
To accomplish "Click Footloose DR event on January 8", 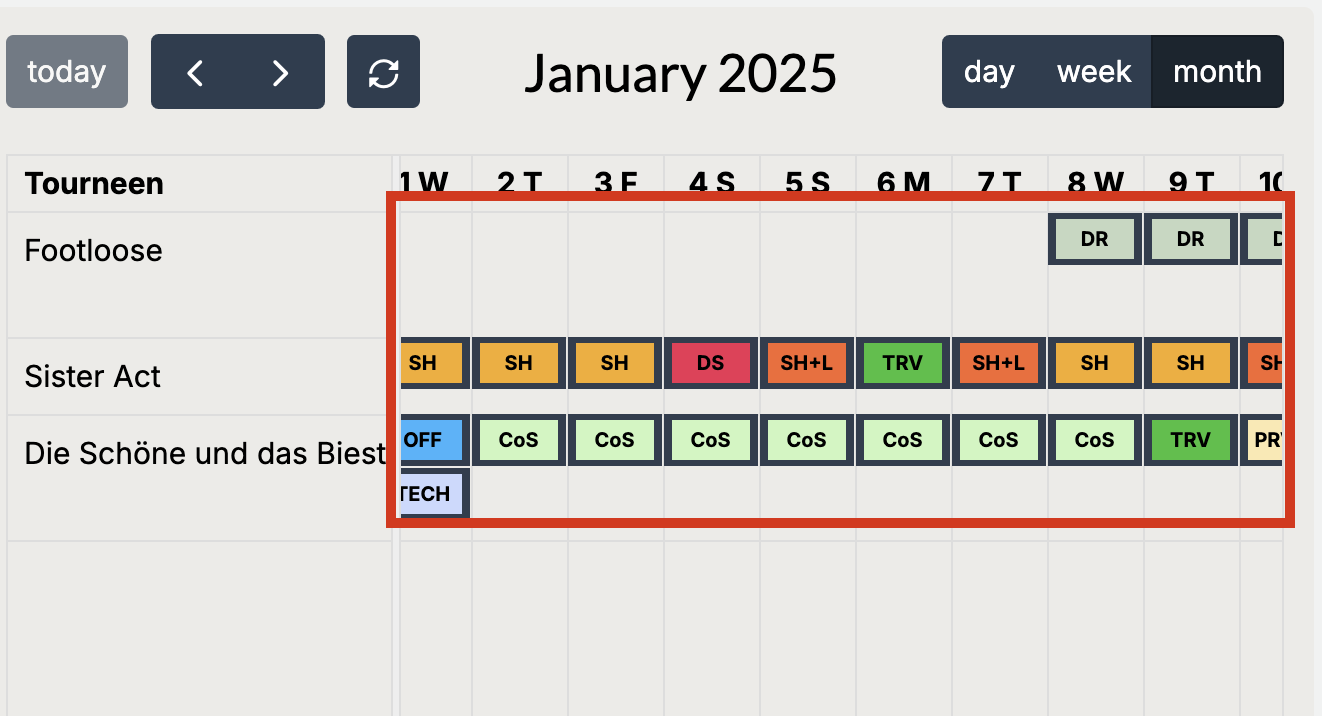I will pyautogui.click(x=1094, y=240).
